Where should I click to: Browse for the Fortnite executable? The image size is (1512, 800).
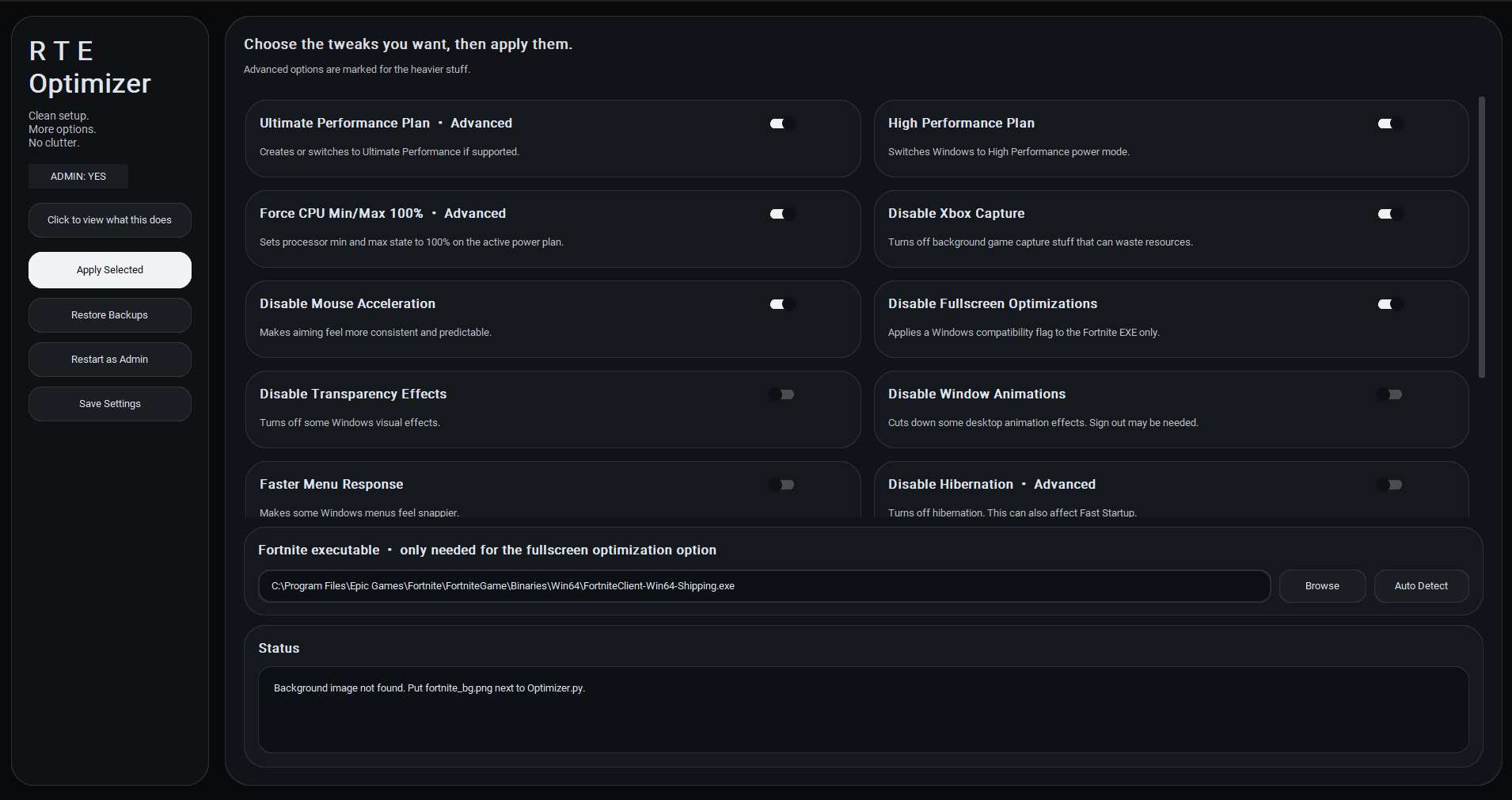(x=1322, y=586)
